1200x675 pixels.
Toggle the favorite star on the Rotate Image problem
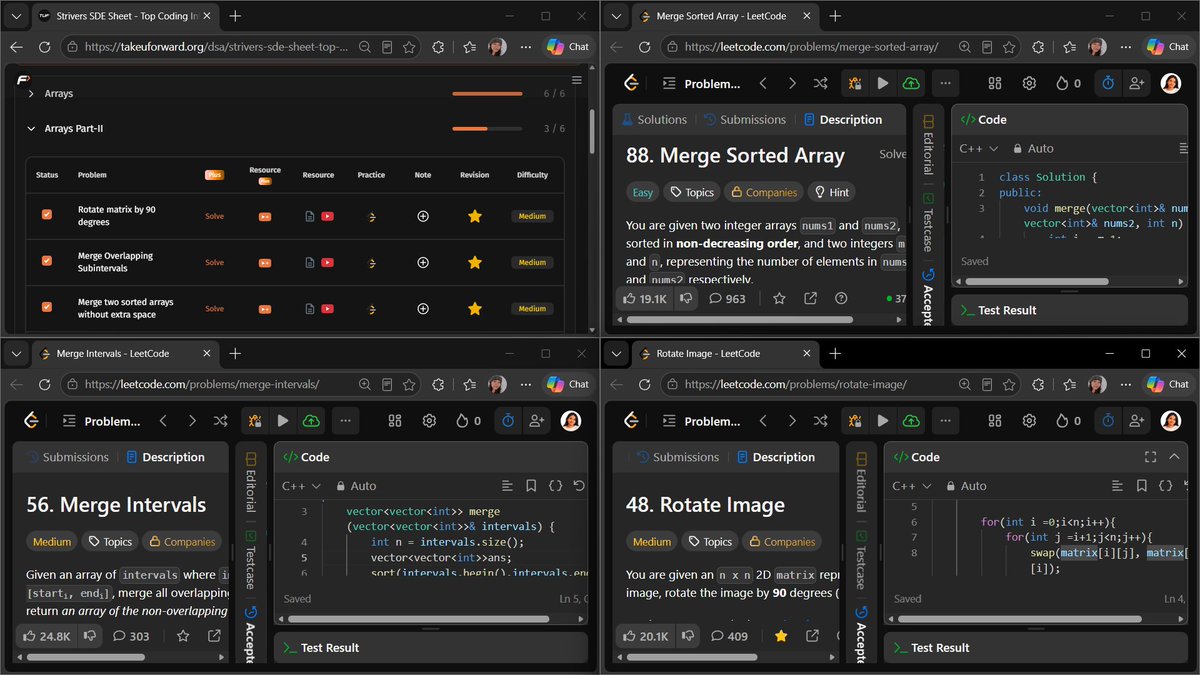click(x=781, y=635)
